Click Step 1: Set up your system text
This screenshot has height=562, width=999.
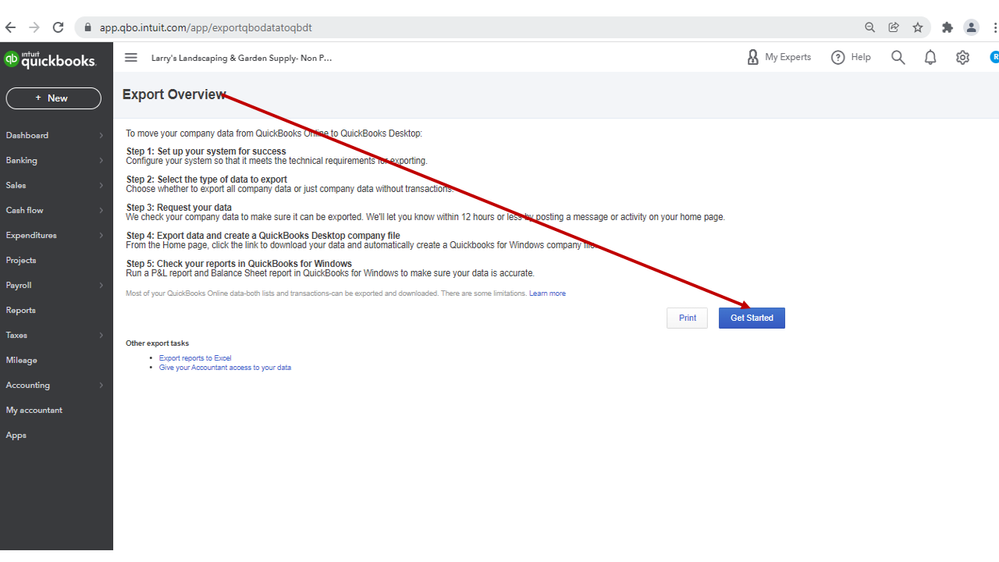tap(206, 152)
